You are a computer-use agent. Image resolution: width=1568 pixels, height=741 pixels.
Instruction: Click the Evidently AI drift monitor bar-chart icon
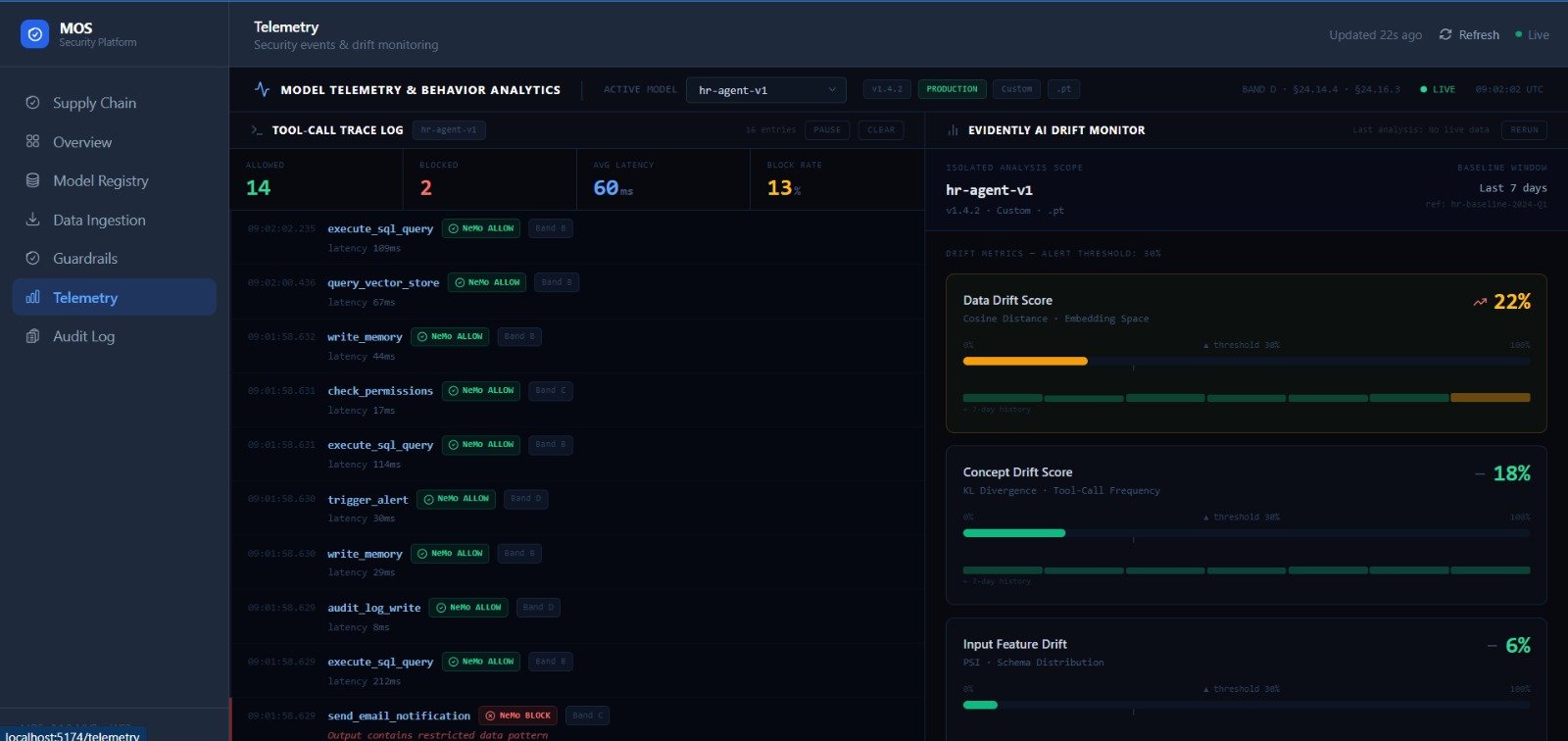point(953,129)
